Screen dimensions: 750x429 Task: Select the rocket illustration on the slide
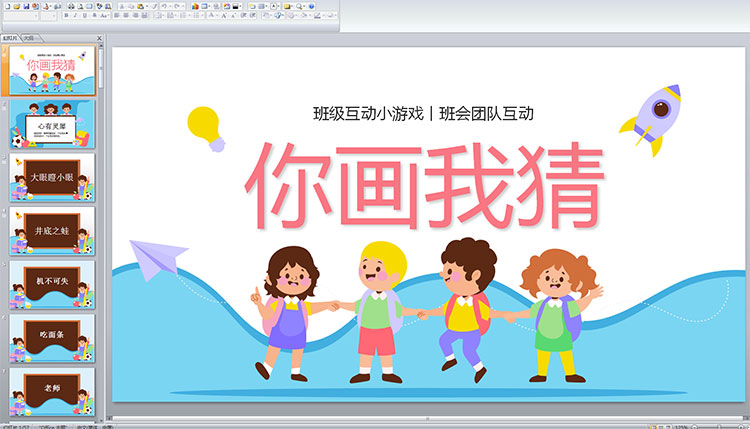coord(651,120)
